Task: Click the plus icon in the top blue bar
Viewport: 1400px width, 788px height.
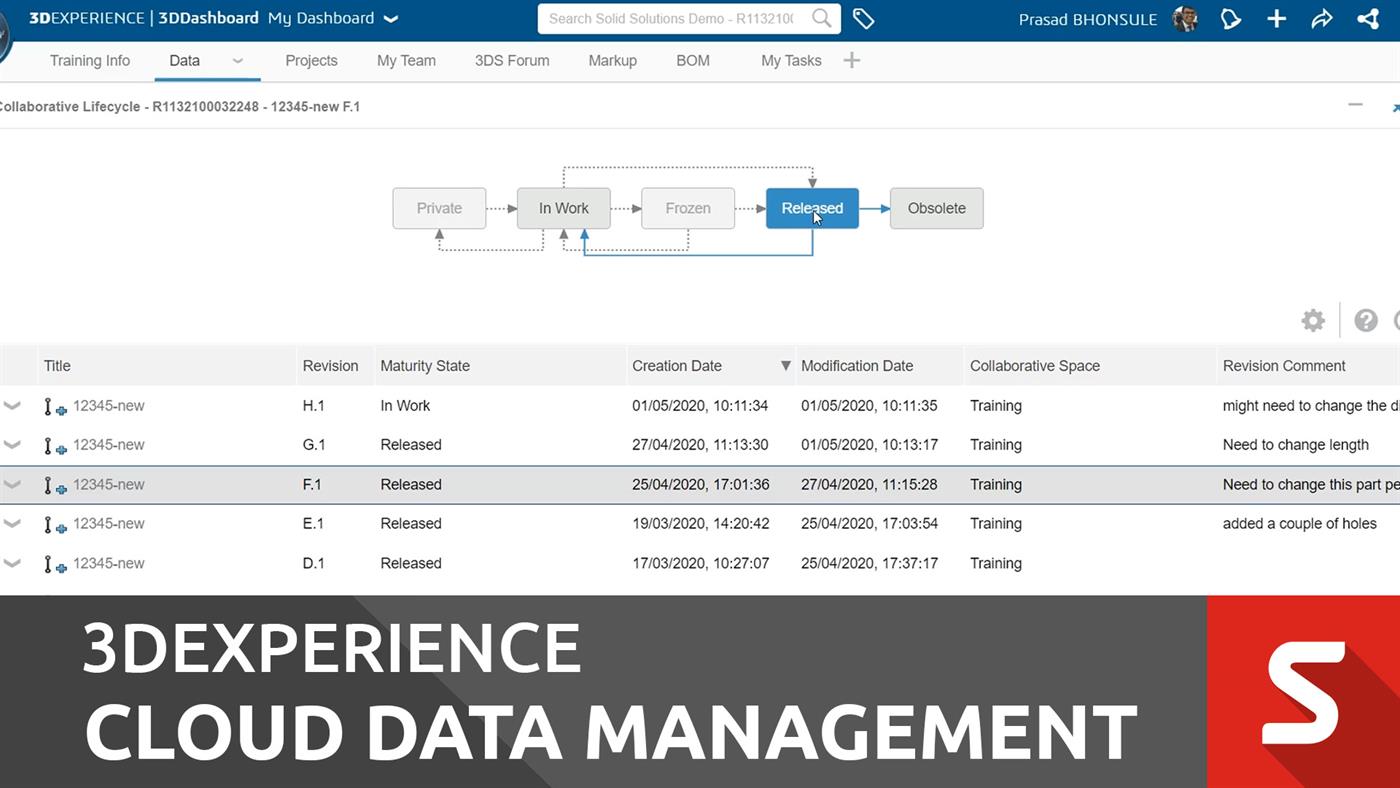Action: (x=1276, y=18)
